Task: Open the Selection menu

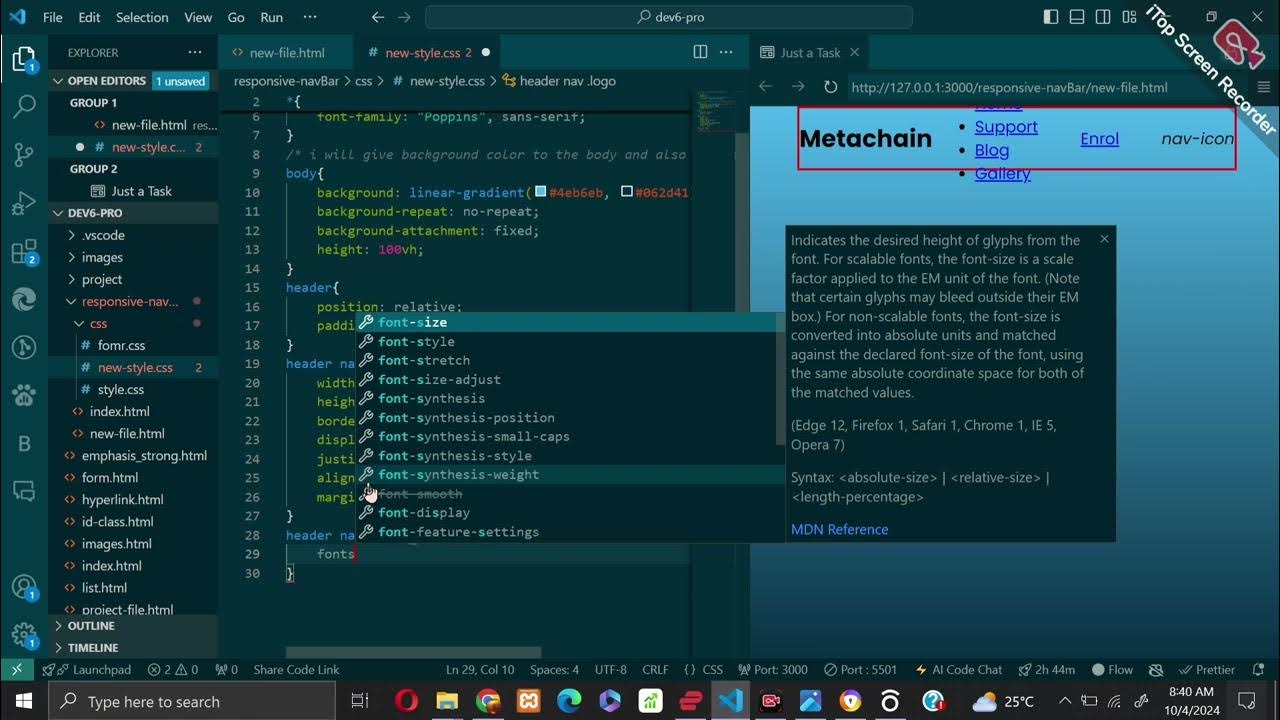Action: [142, 17]
